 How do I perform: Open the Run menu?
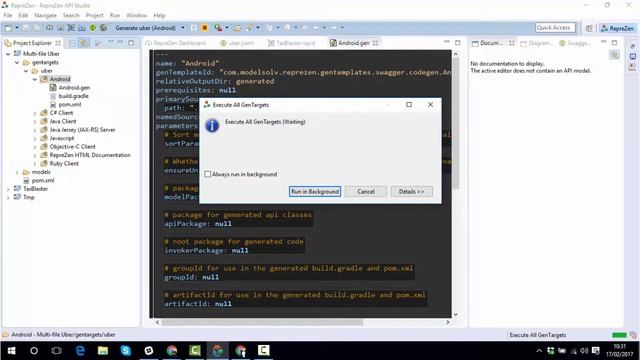[115, 15]
